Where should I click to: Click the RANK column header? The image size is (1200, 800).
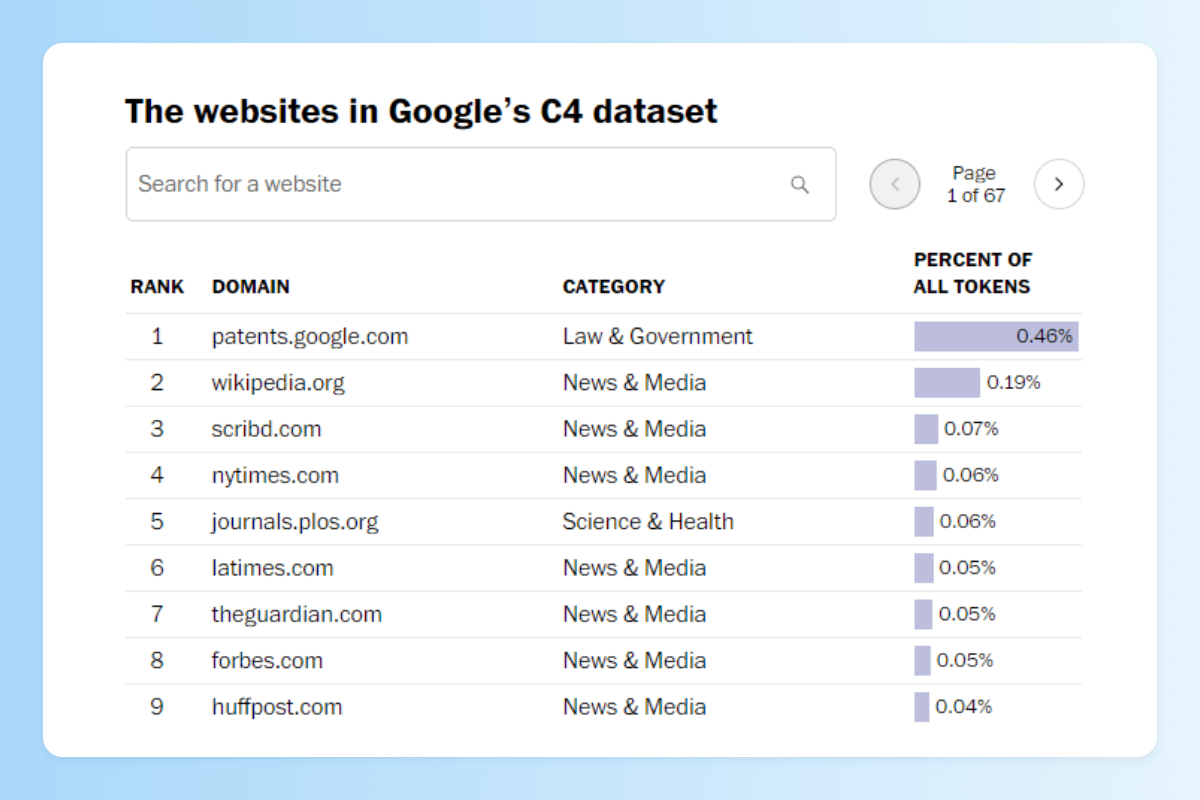coord(157,287)
